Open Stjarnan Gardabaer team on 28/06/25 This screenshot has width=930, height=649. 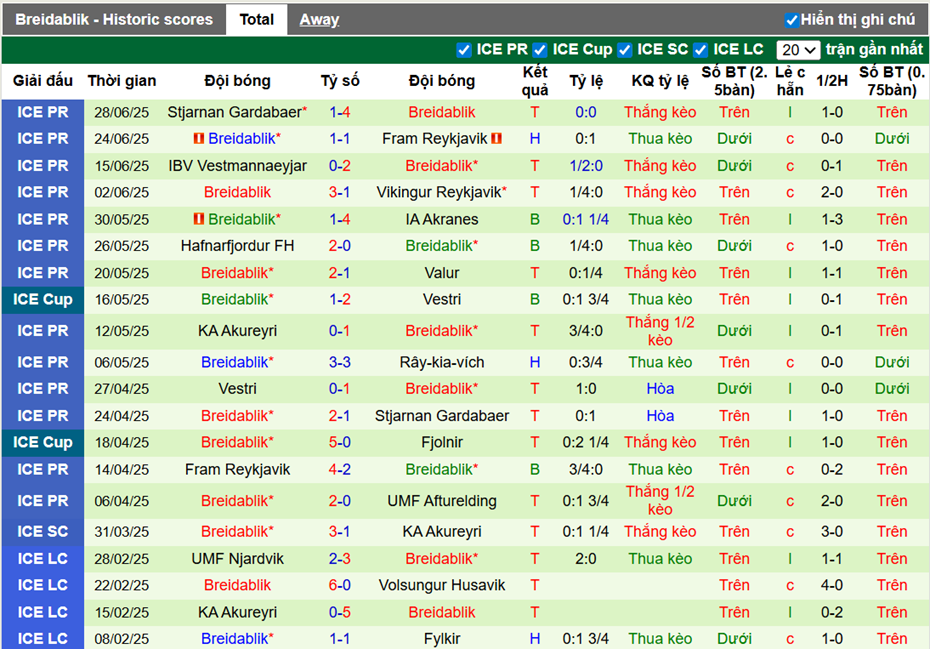[x=237, y=112]
